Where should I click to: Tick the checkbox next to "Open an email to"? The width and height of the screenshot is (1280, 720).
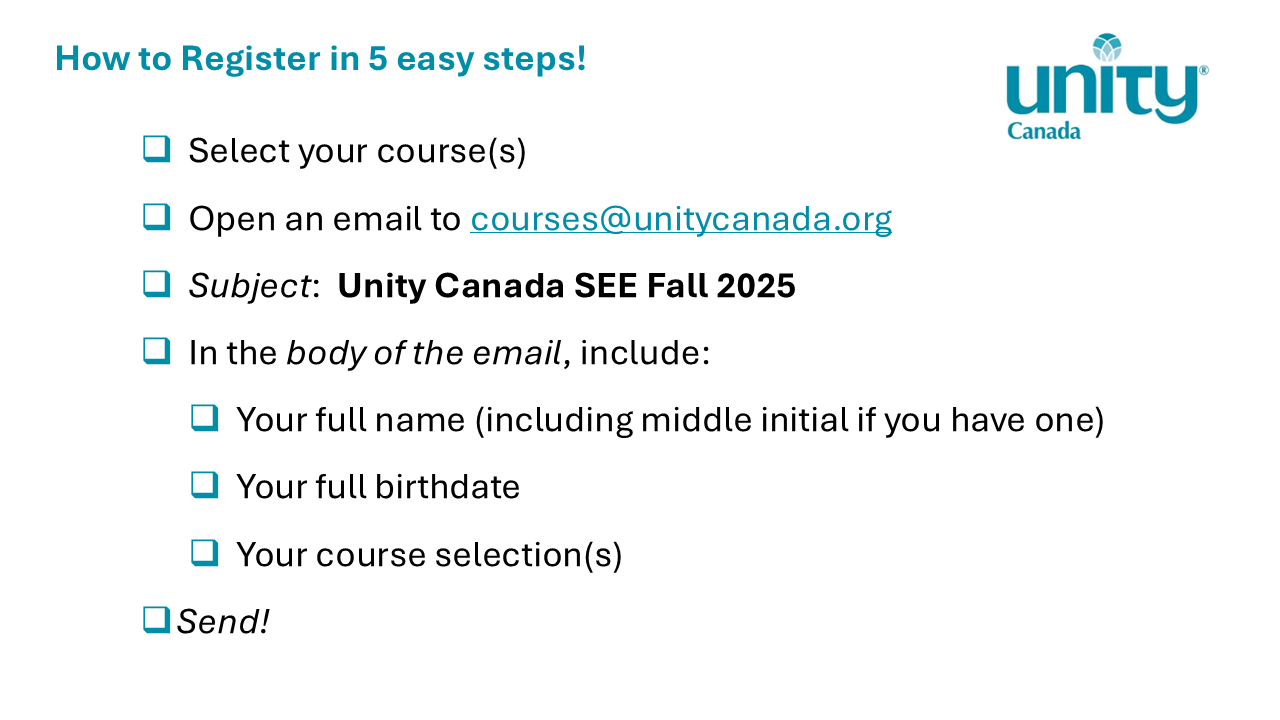coord(156,217)
